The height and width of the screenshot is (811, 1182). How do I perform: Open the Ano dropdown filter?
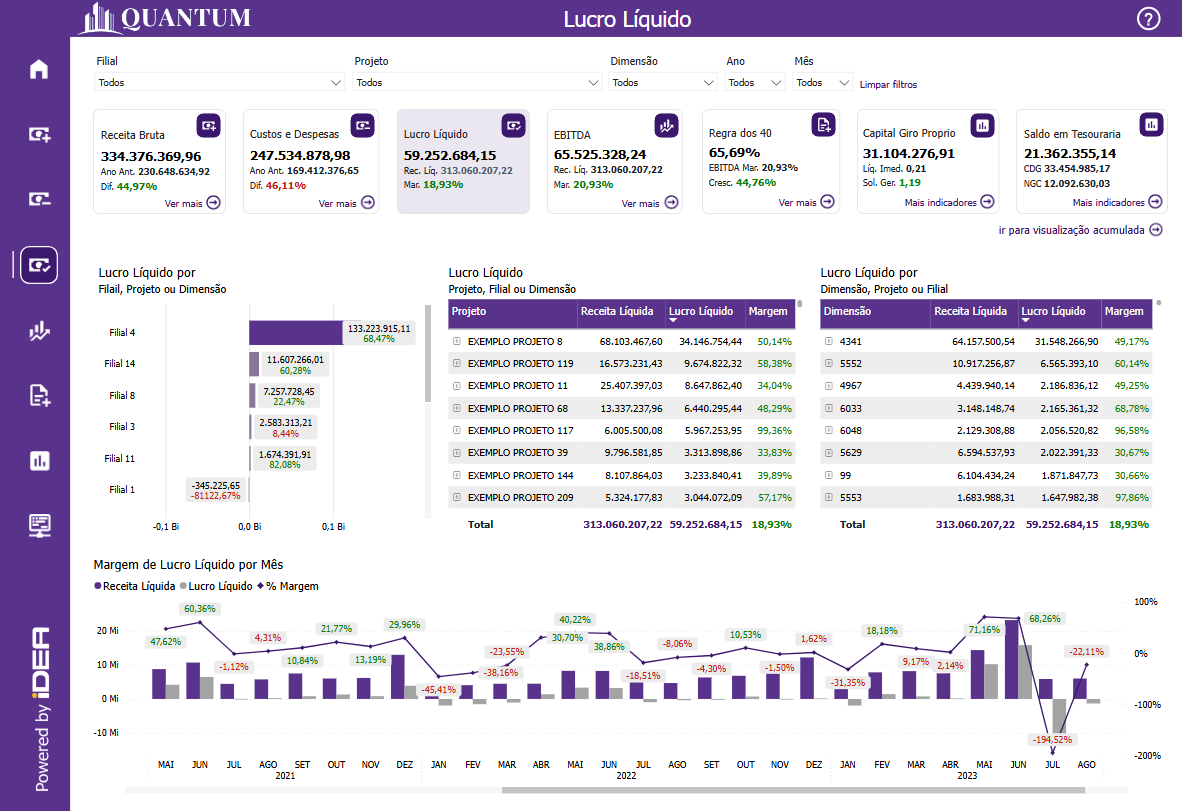click(755, 83)
